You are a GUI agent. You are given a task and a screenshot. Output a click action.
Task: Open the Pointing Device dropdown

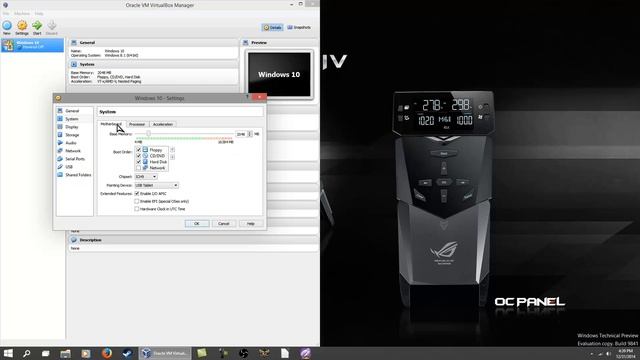(156, 185)
